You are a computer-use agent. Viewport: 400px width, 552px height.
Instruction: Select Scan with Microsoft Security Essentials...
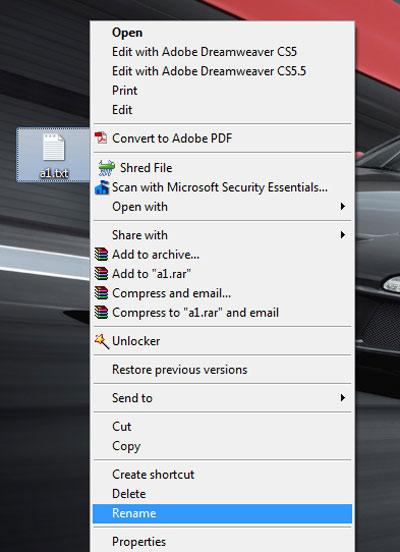222,187
